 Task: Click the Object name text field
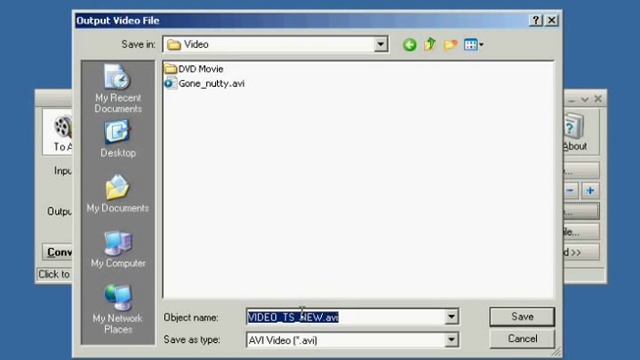point(346,317)
